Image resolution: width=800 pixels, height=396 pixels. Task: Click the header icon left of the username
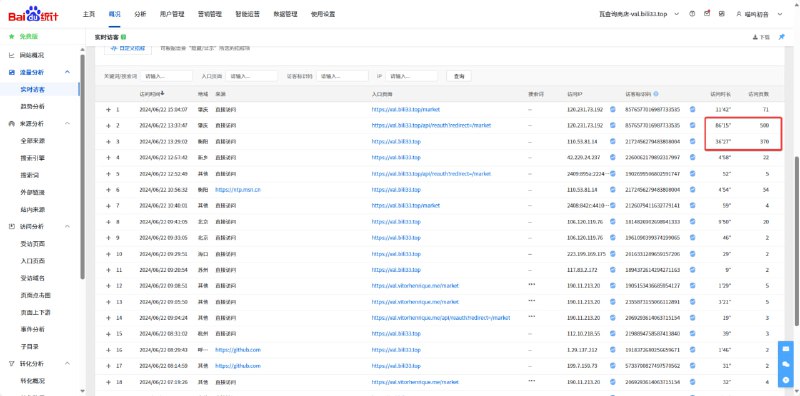pos(721,14)
